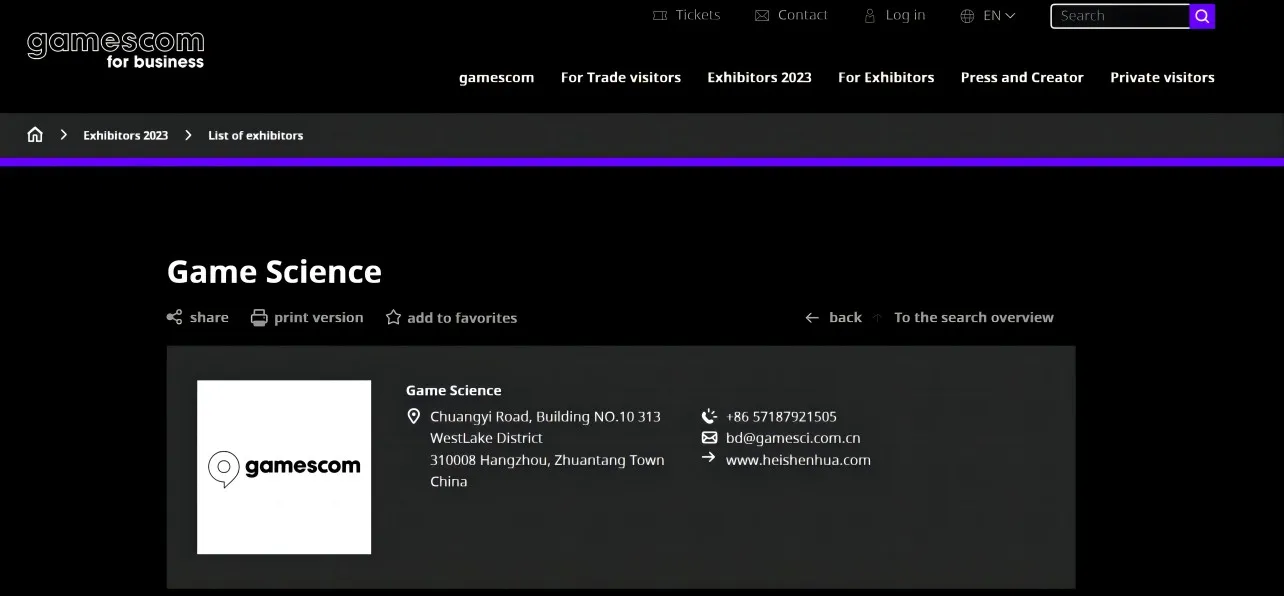Open the Exhibitors 2023 main menu
The height and width of the screenshot is (596, 1284).
(x=759, y=77)
